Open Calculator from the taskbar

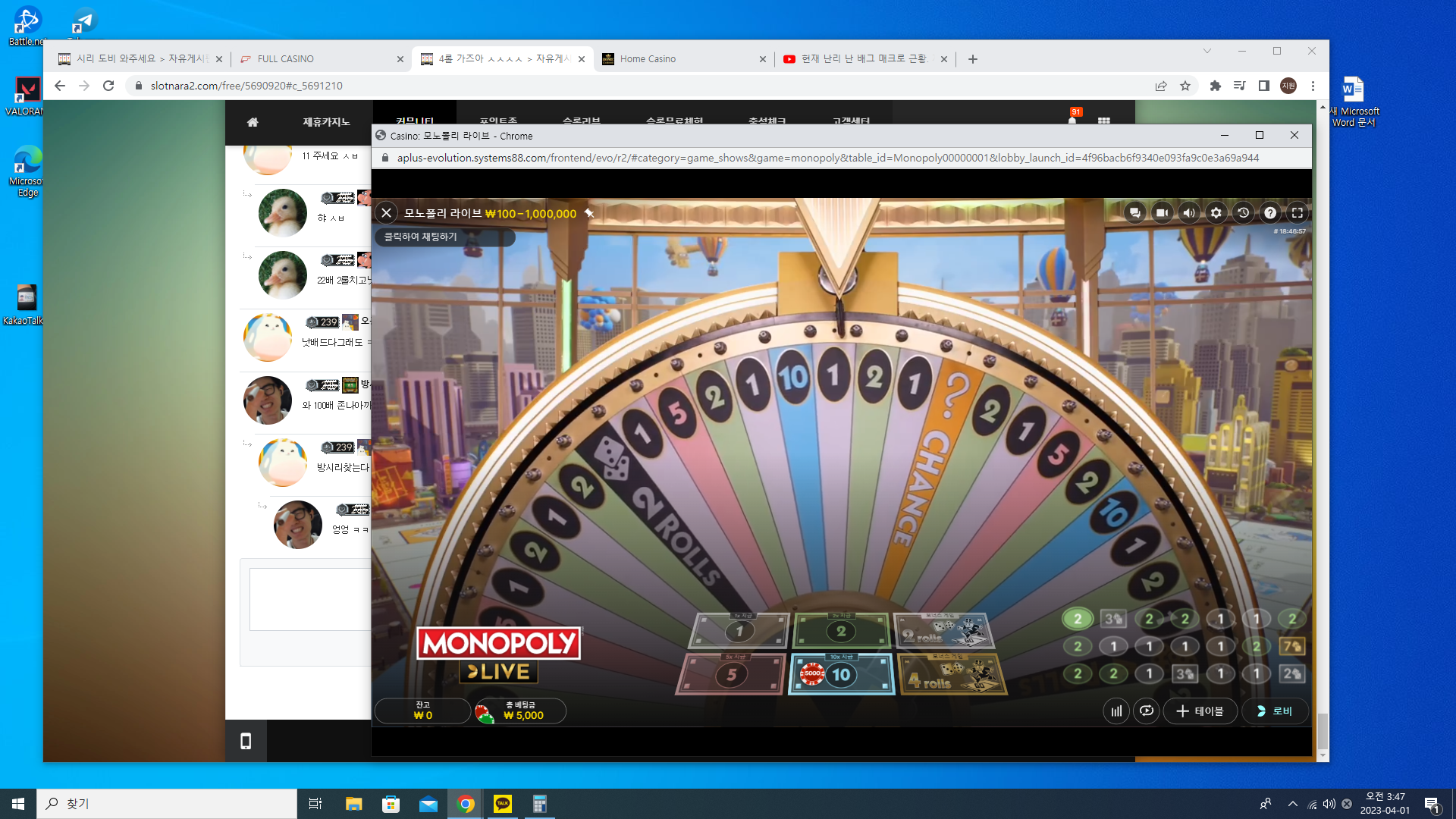point(540,804)
